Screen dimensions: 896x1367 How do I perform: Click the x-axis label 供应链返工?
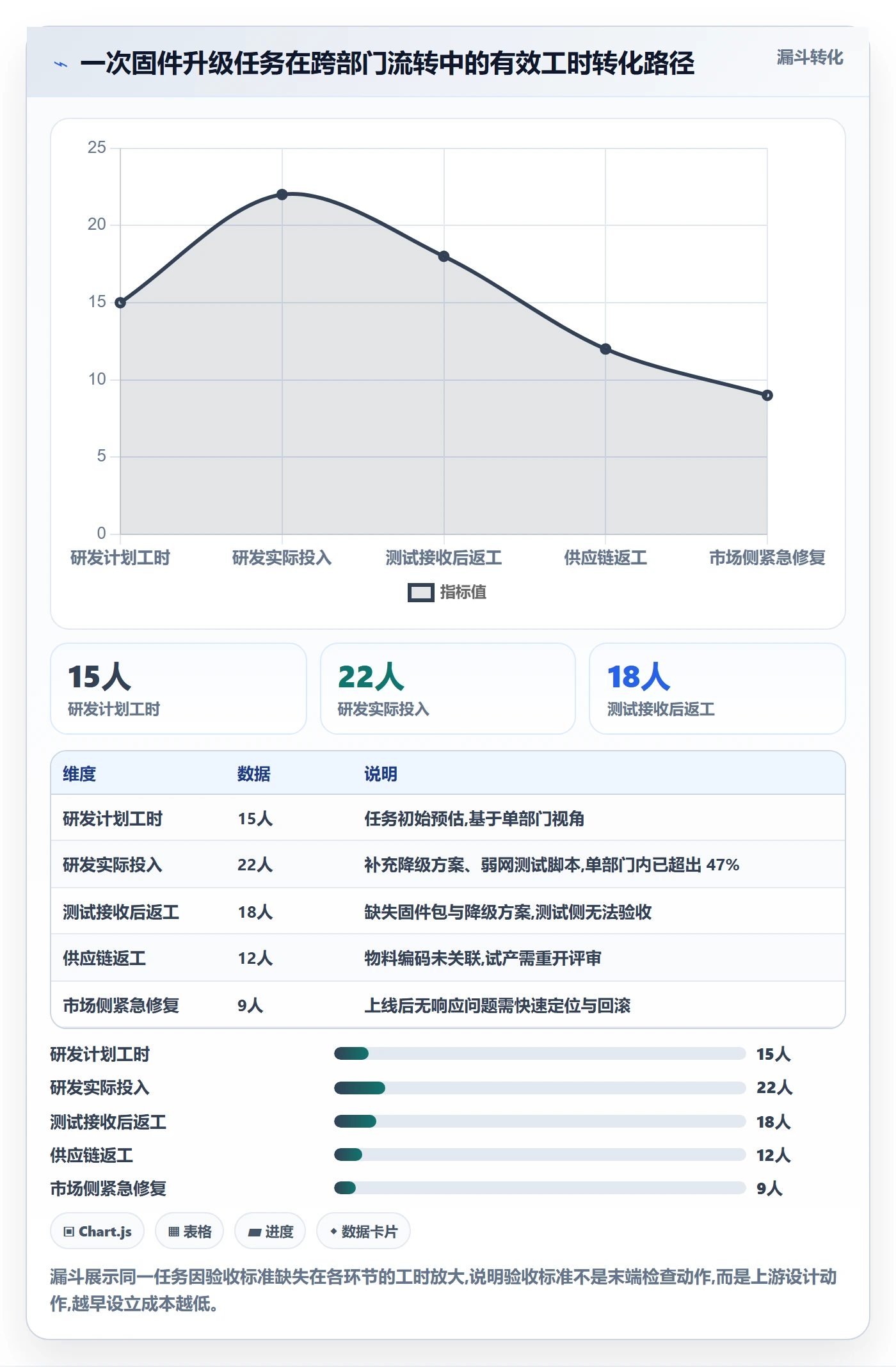click(605, 558)
